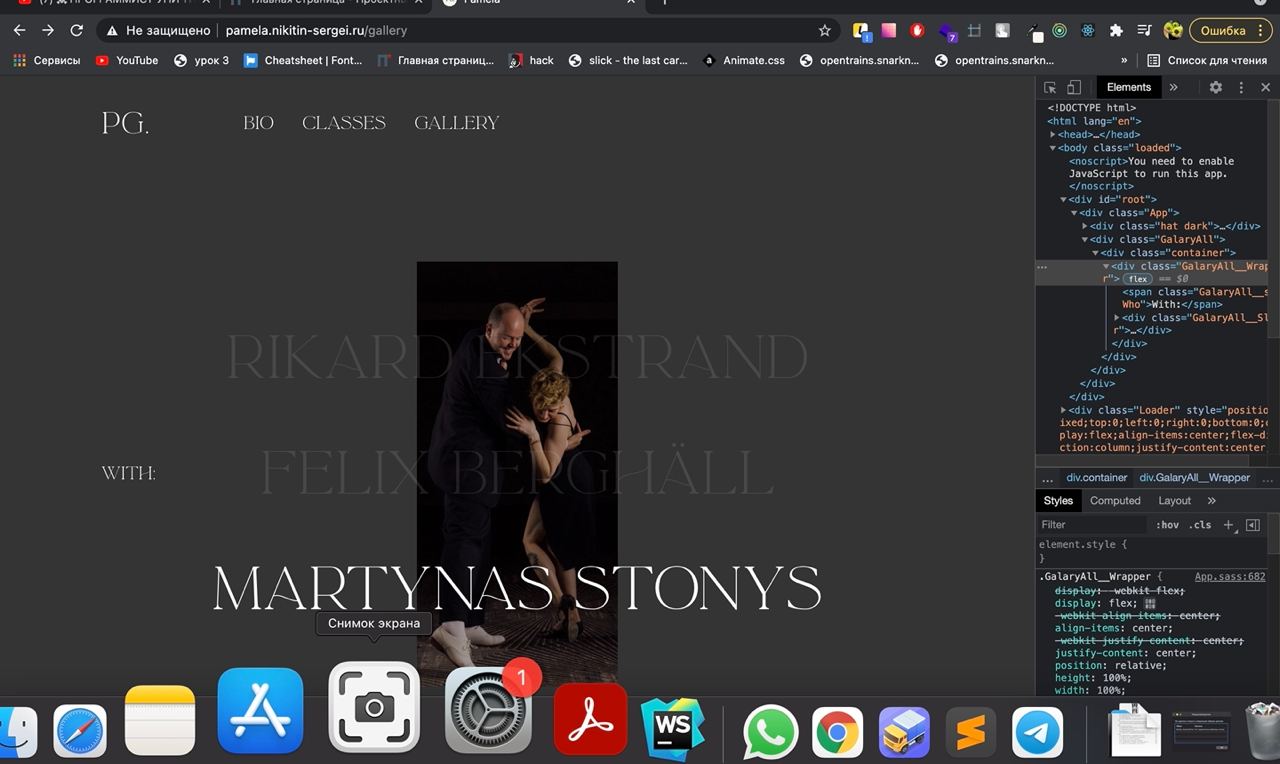This screenshot has height=764, width=1280.
Task: Select div.GalaryAll__Wrapper in the breadcrumb bar
Action: tap(1194, 478)
